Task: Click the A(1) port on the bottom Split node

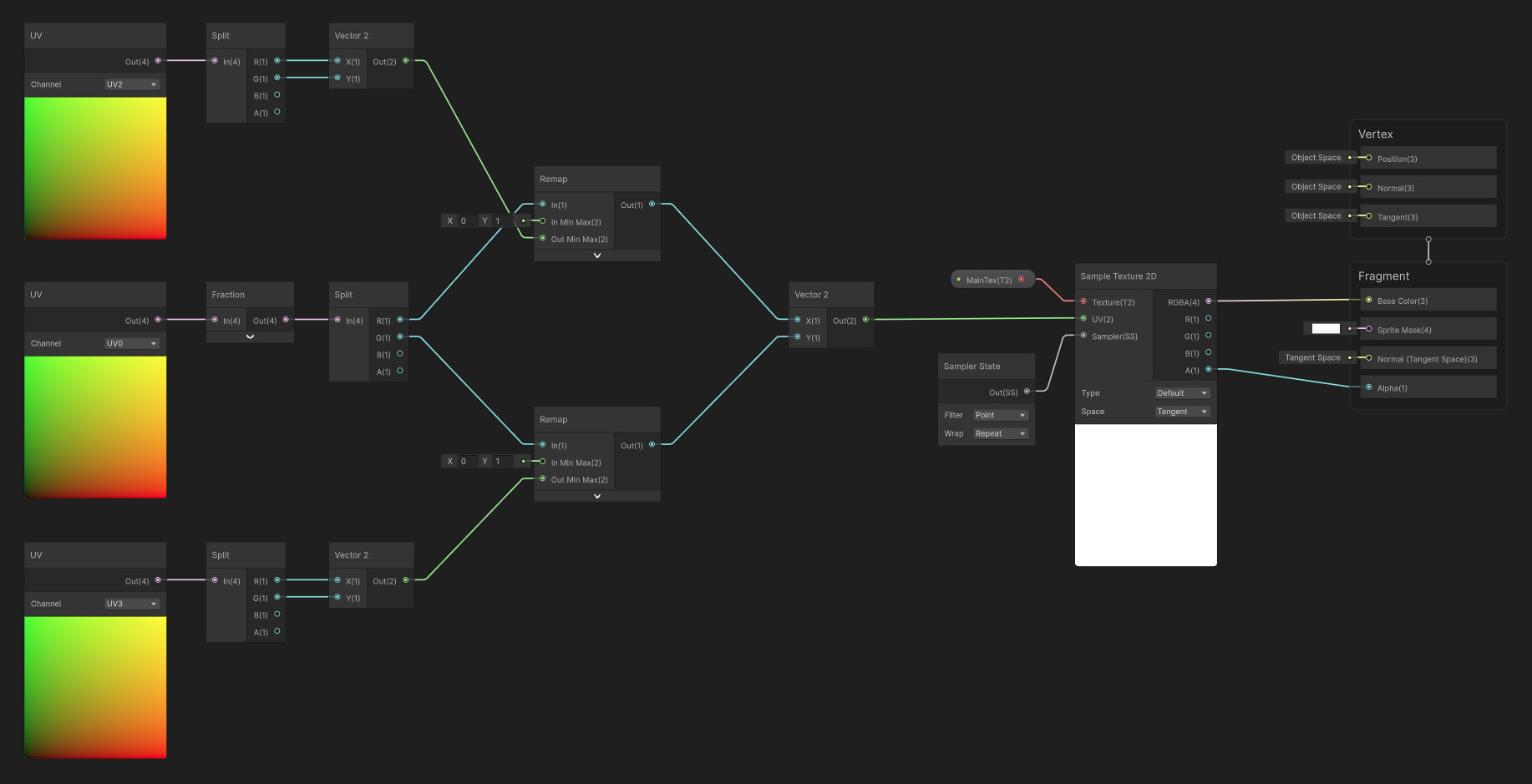Action: click(277, 632)
